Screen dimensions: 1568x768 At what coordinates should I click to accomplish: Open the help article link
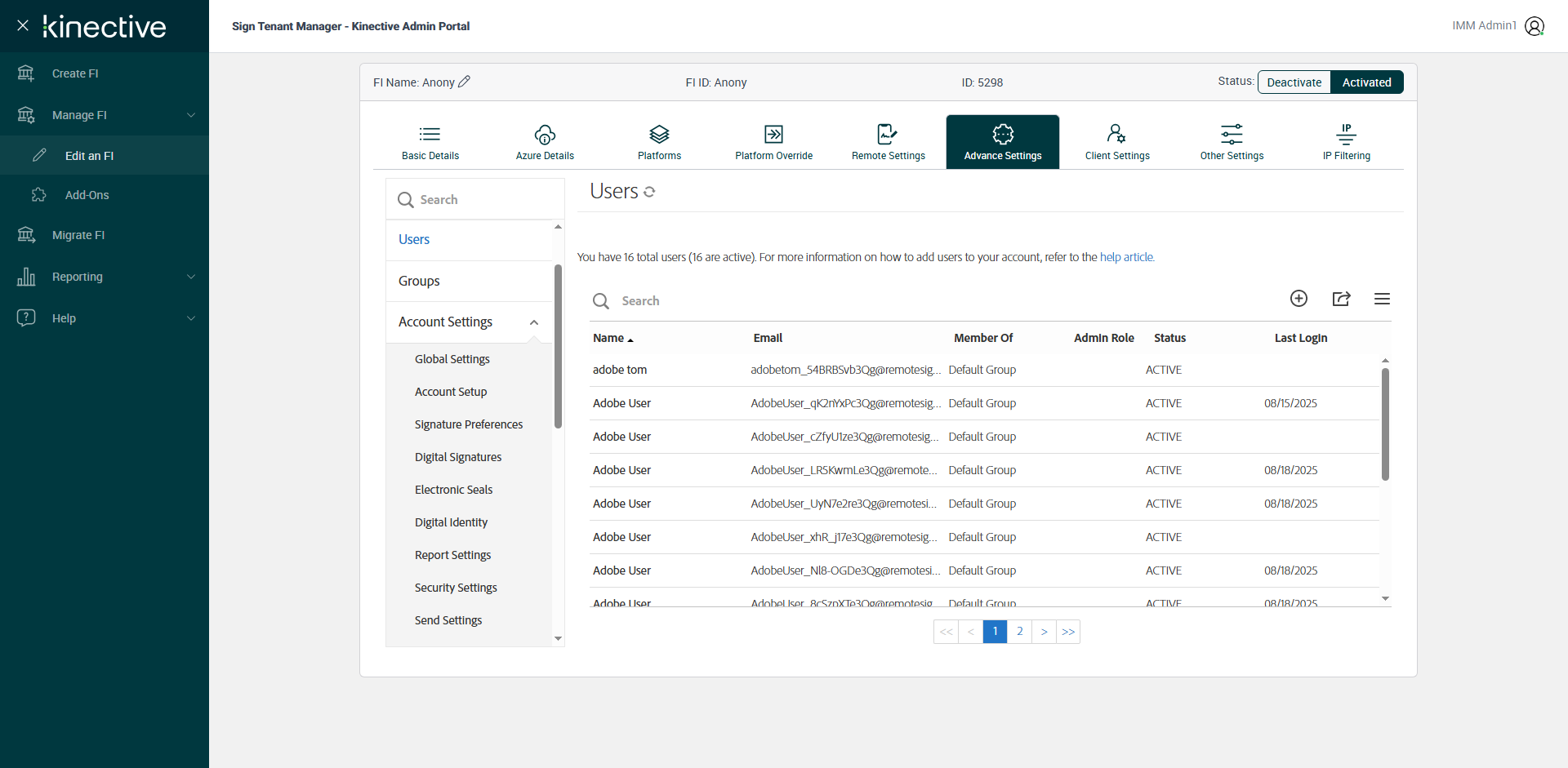click(1126, 257)
